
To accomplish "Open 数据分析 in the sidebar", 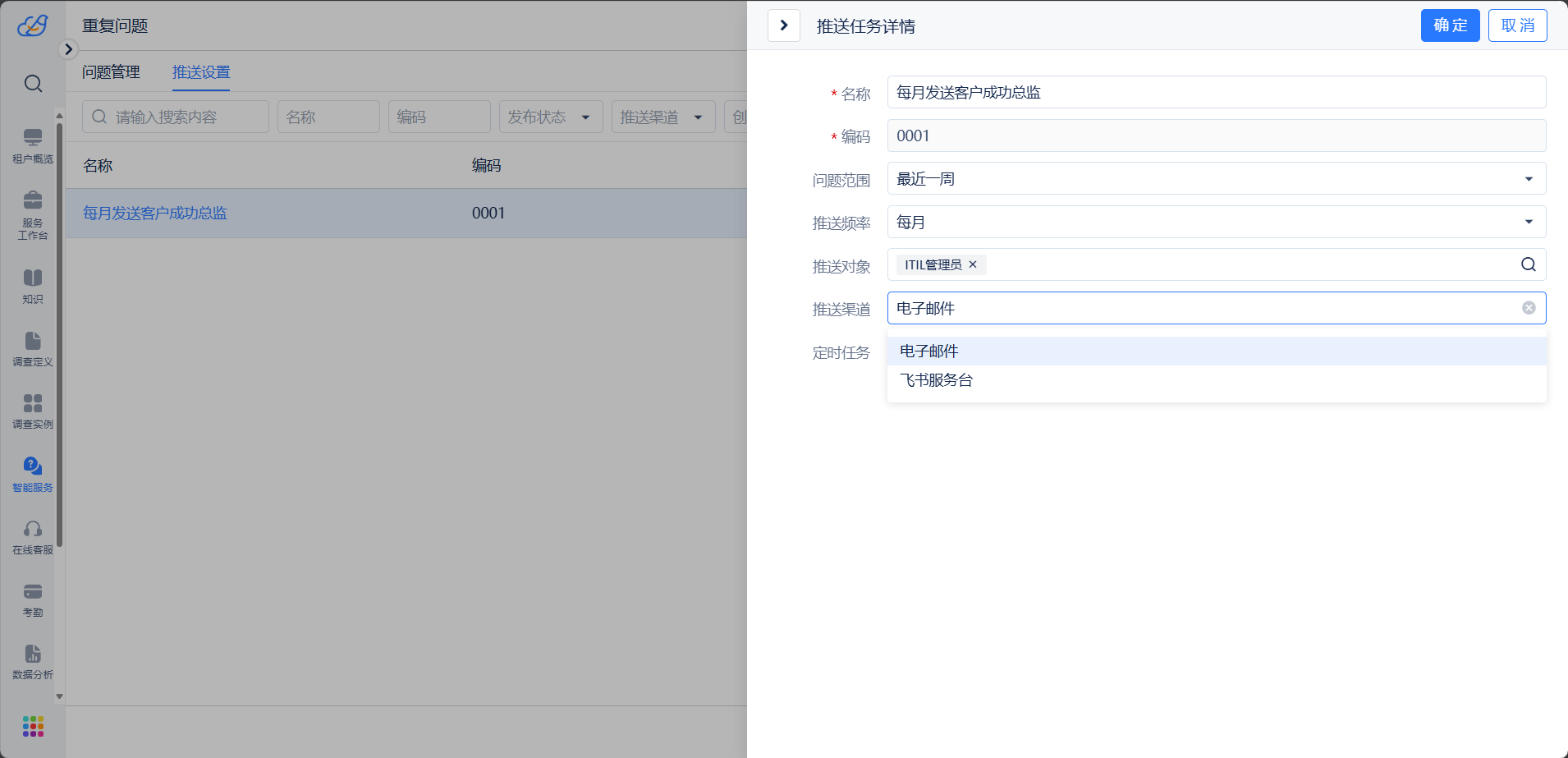I will [33, 662].
